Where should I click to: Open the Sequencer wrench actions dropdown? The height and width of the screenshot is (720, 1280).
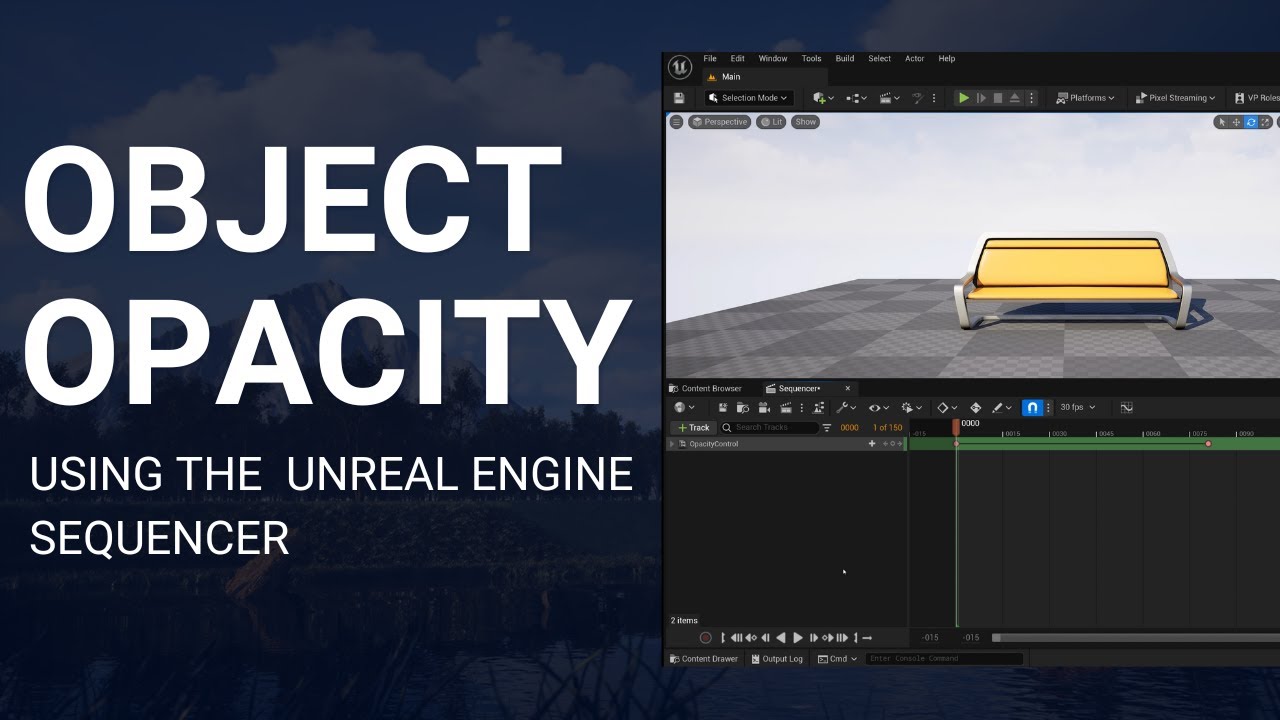coord(846,408)
